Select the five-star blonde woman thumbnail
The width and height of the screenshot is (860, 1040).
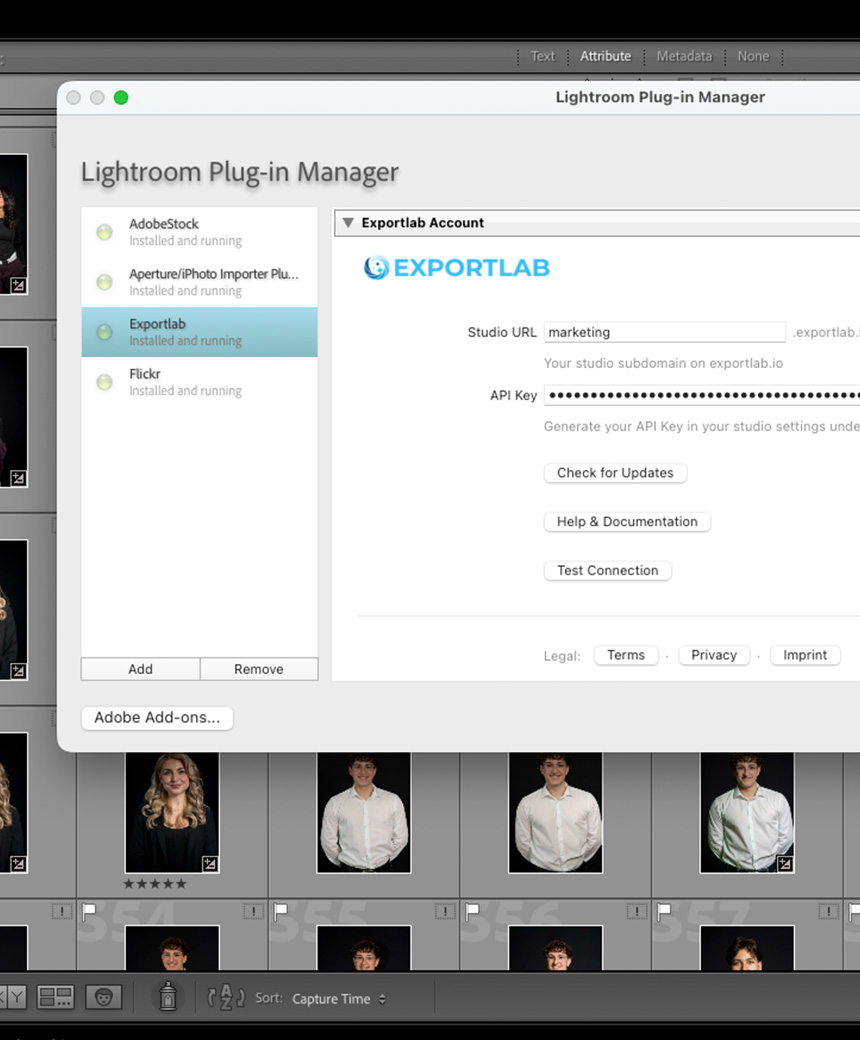click(x=172, y=812)
